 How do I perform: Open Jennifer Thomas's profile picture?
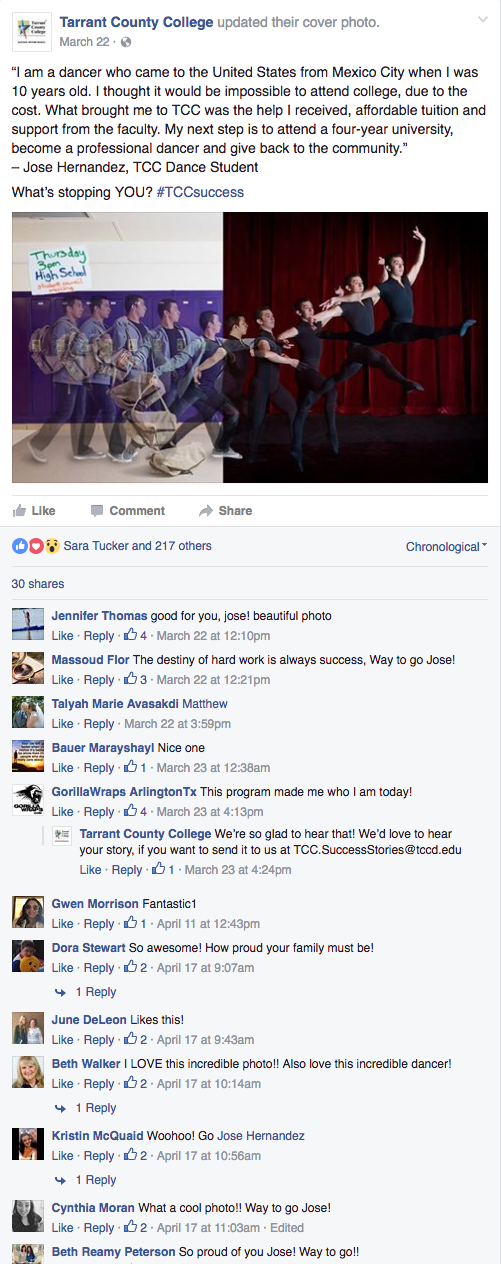coord(27,623)
